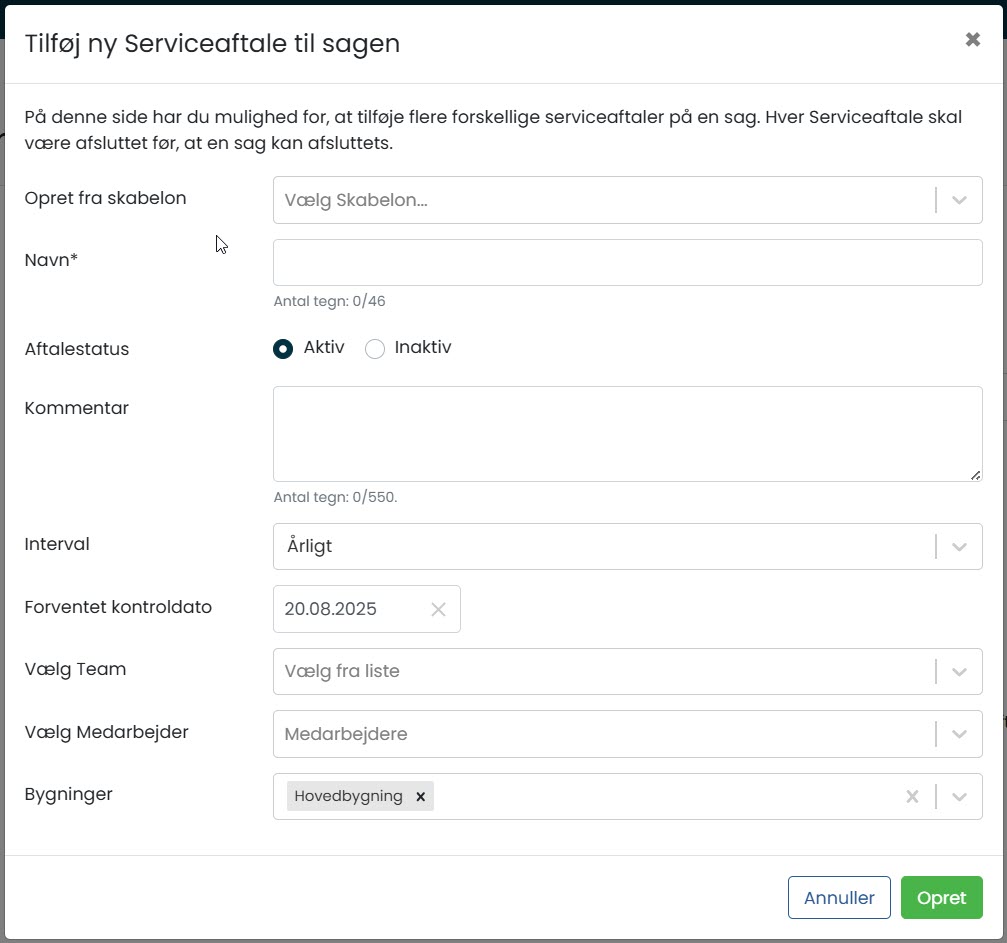Open the Årligt interval dropdown
Viewport: 1007px width, 943px height.
tap(600, 547)
